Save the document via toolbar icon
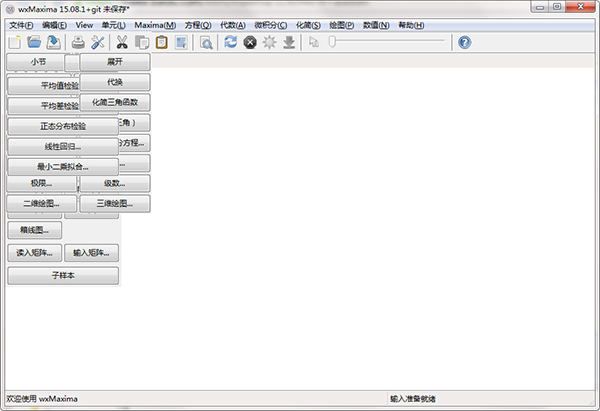Image resolution: width=600 pixels, height=411 pixels. [54, 42]
